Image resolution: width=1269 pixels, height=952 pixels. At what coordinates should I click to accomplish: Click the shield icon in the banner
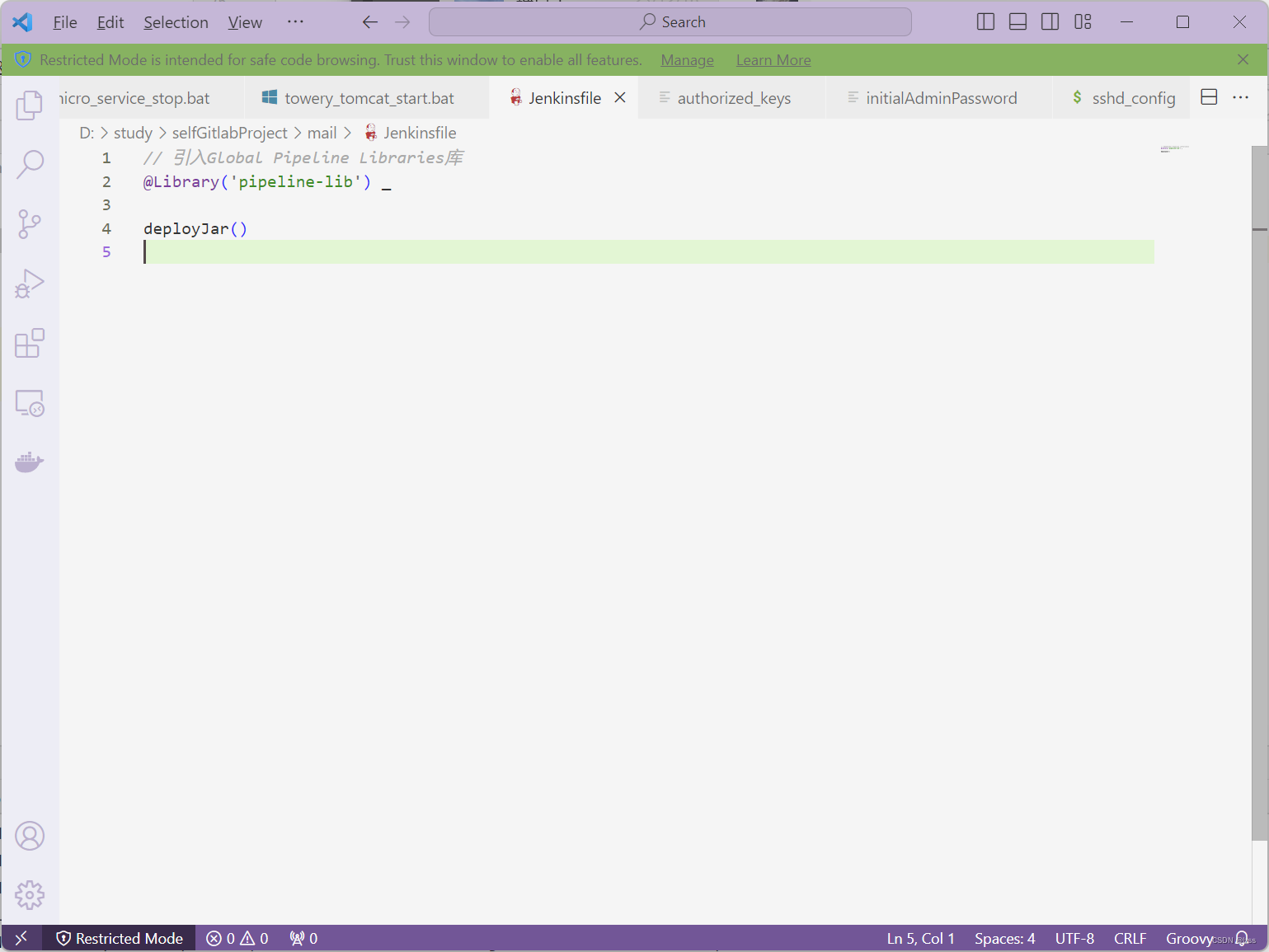[23, 59]
